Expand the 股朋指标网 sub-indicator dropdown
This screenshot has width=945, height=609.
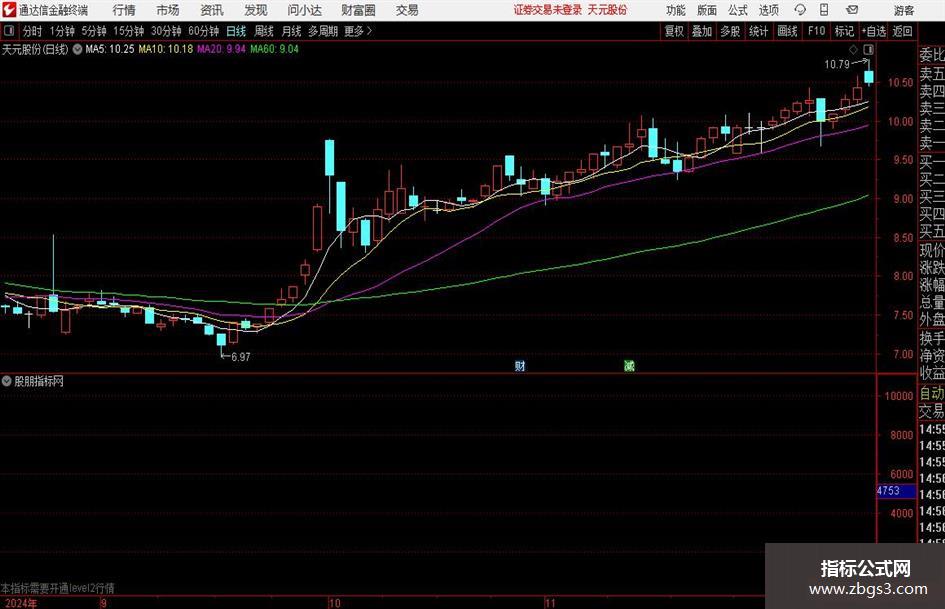(x=7, y=381)
